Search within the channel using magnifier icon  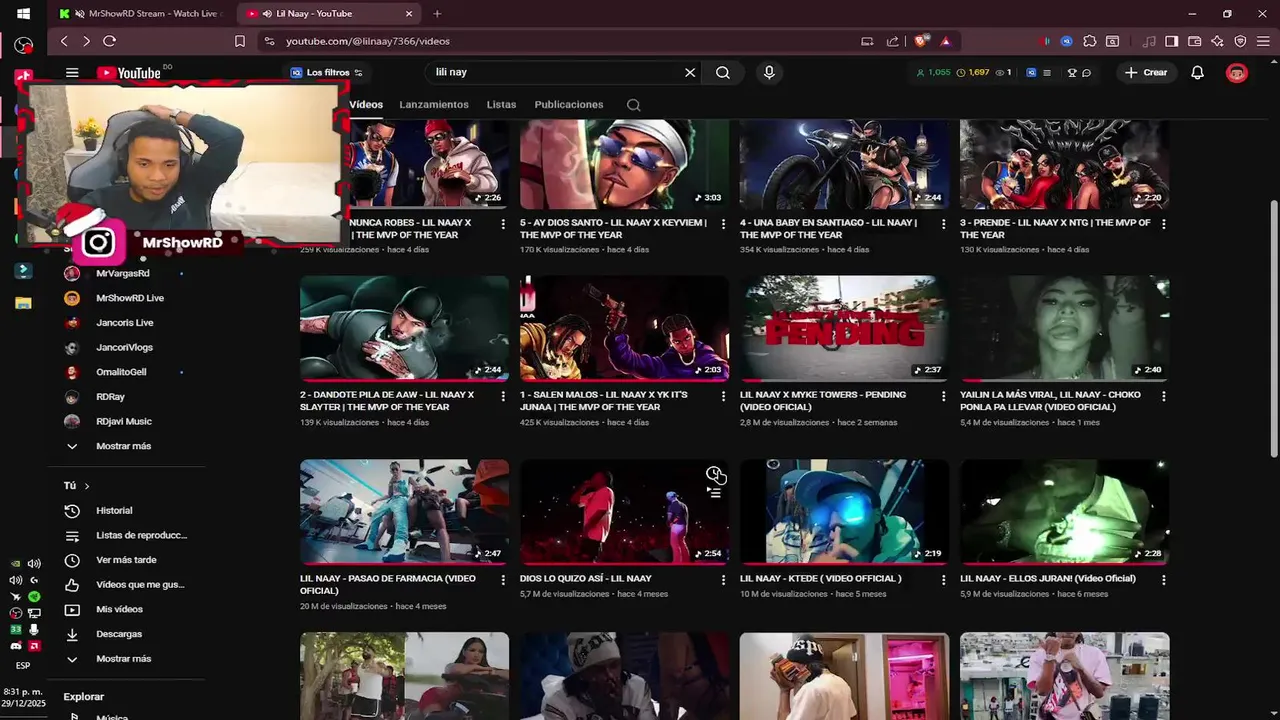pyautogui.click(x=633, y=105)
